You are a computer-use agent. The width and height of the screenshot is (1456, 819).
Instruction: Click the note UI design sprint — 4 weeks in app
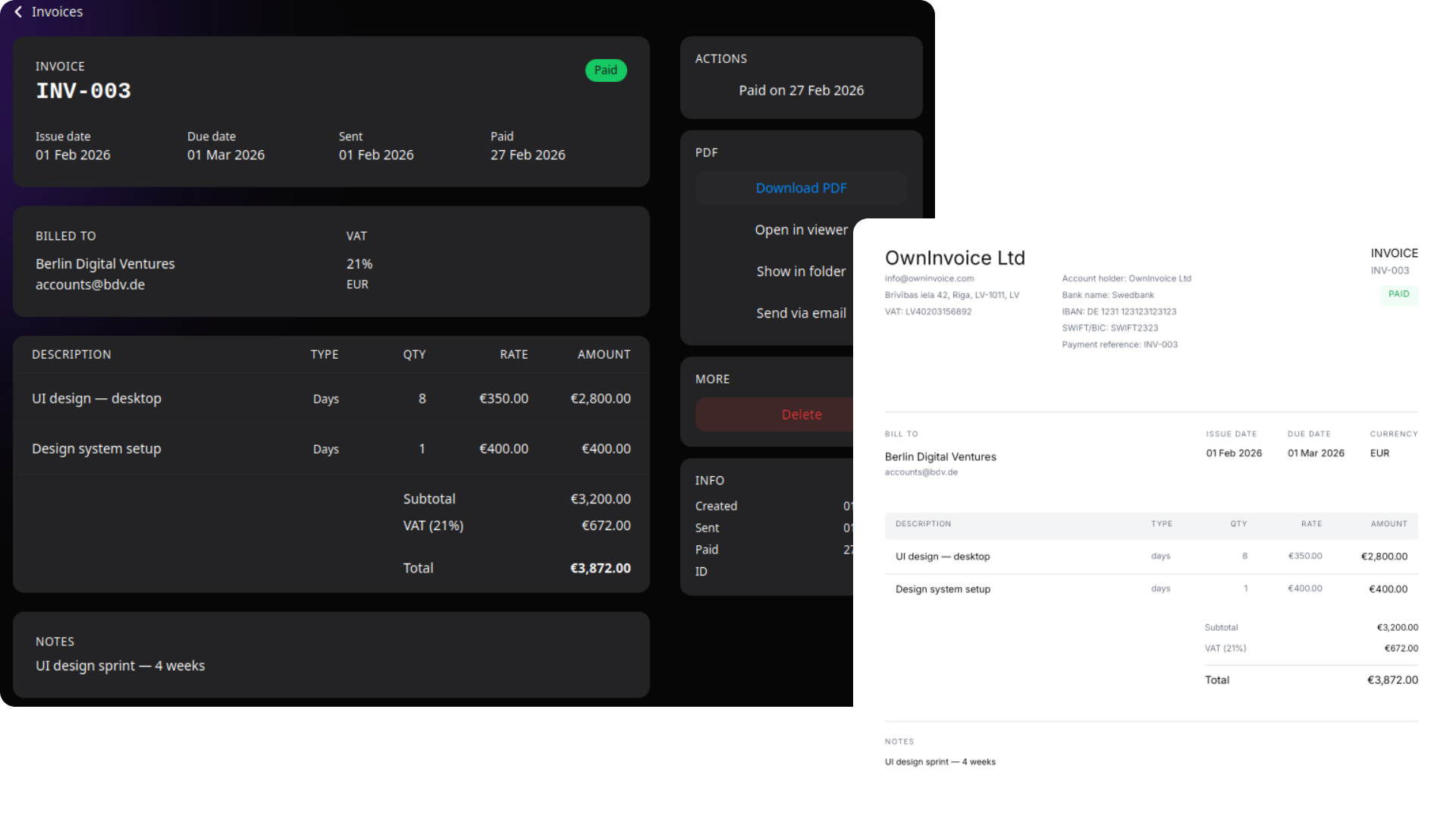click(120, 666)
